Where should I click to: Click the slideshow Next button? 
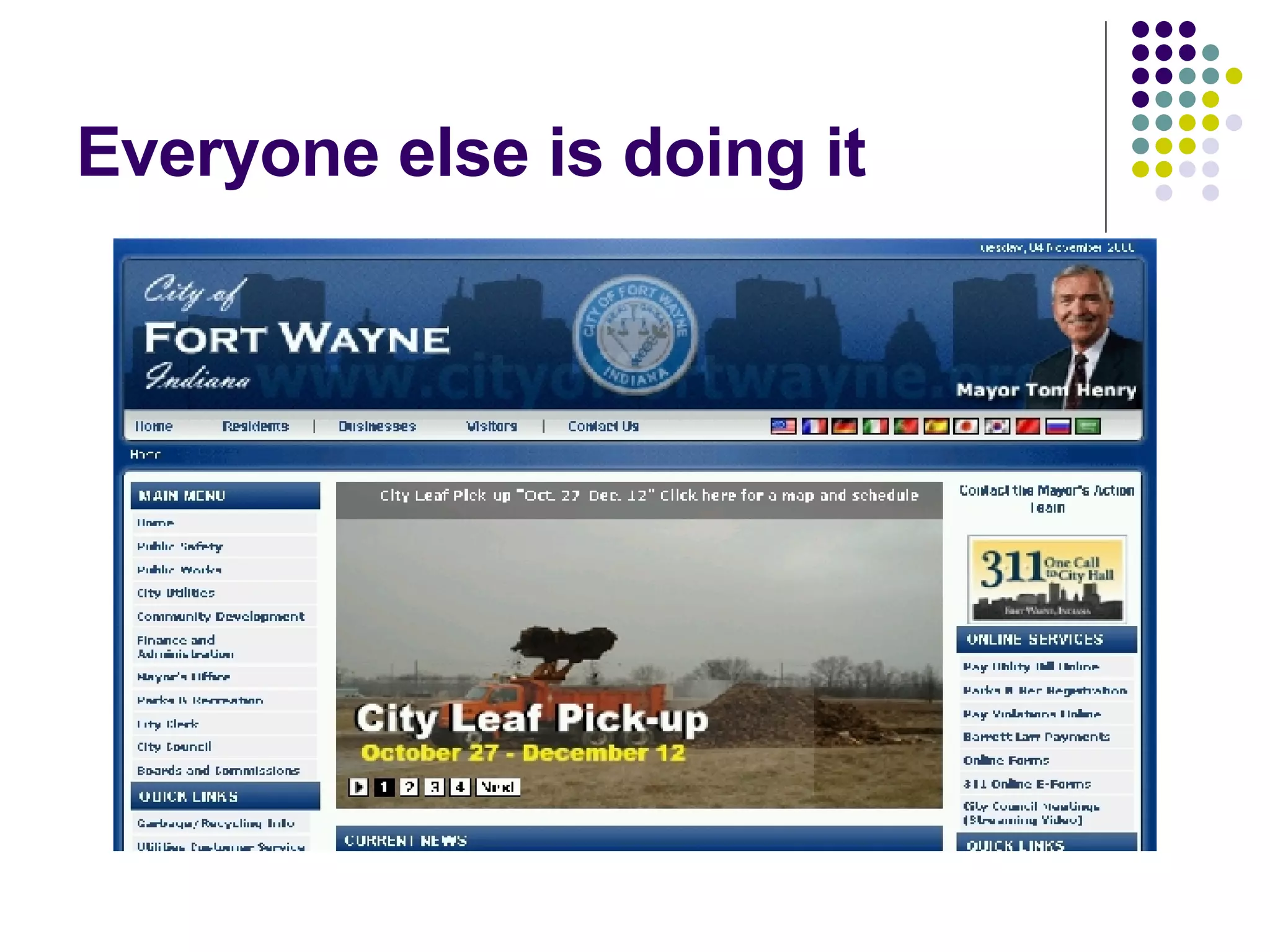(497, 787)
